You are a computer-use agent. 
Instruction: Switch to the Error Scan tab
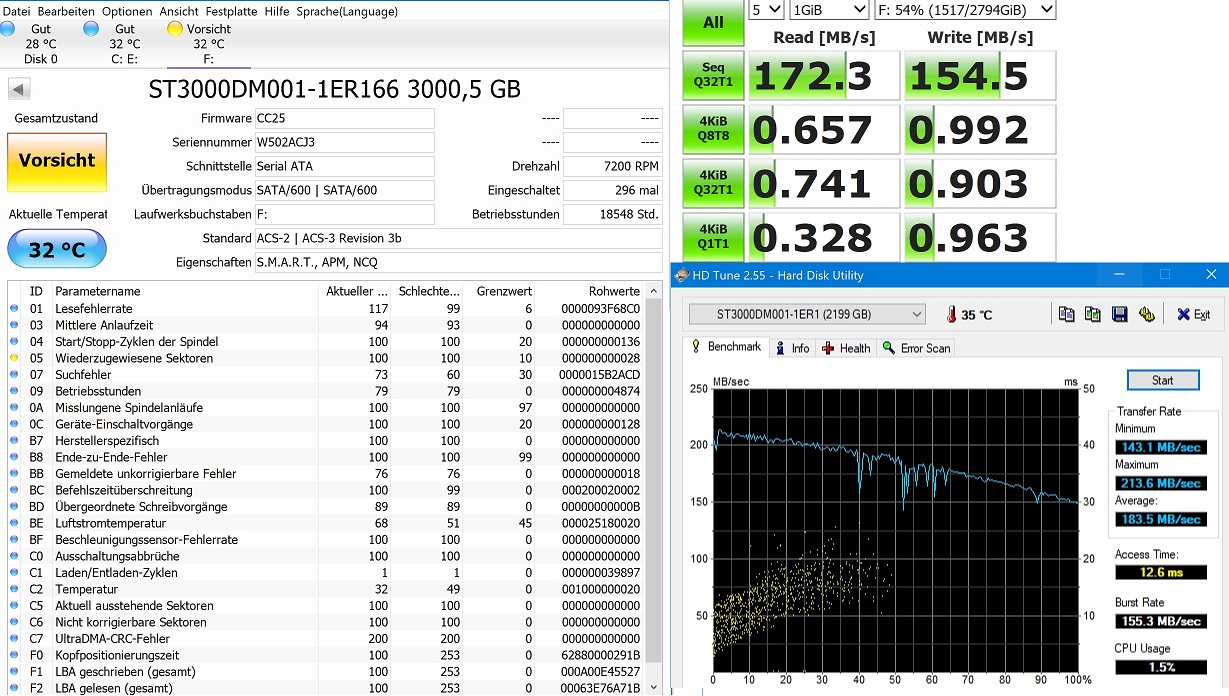[x=916, y=348]
